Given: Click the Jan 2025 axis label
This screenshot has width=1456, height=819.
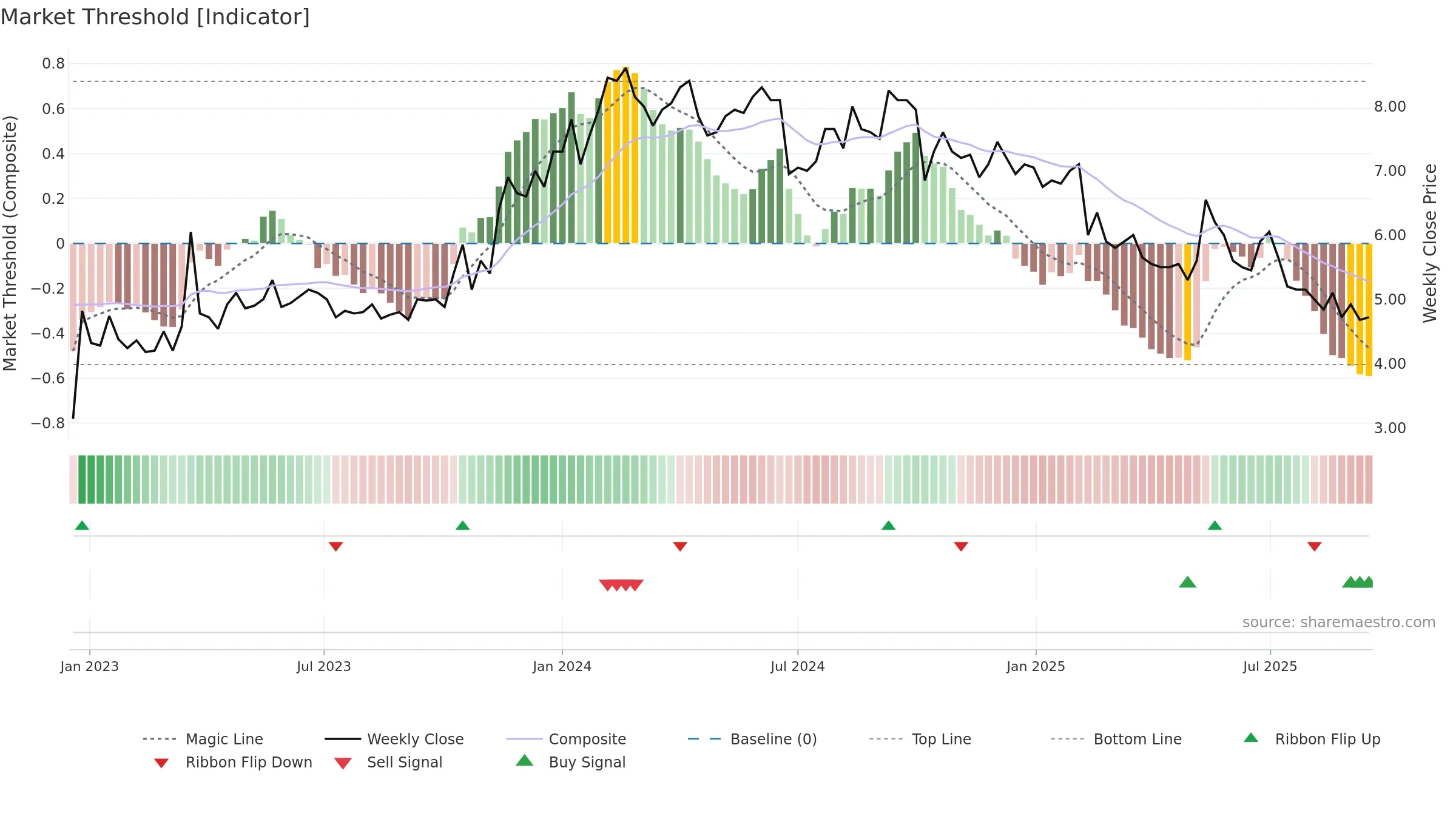Looking at the screenshot, I should click(1036, 667).
